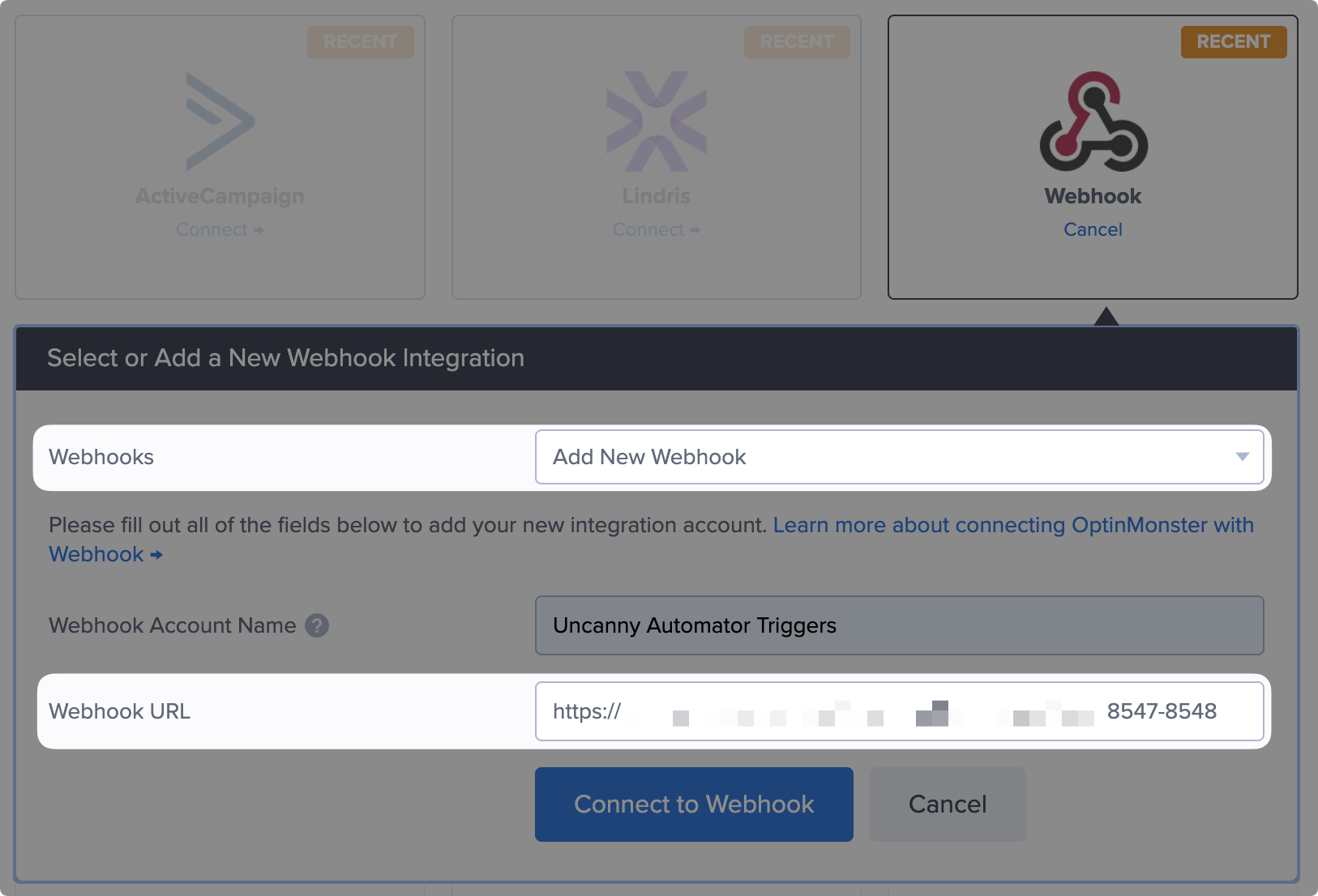This screenshot has width=1318, height=896.
Task: Click the Connect to Webhook button
Action: pyautogui.click(x=694, y=804)
